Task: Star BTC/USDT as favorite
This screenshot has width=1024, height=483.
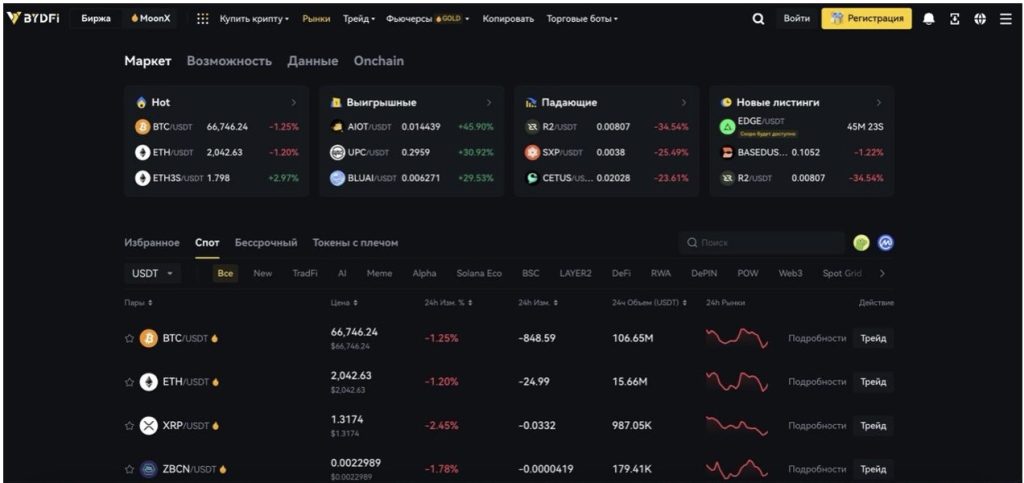Action: [x=129, y=339]
